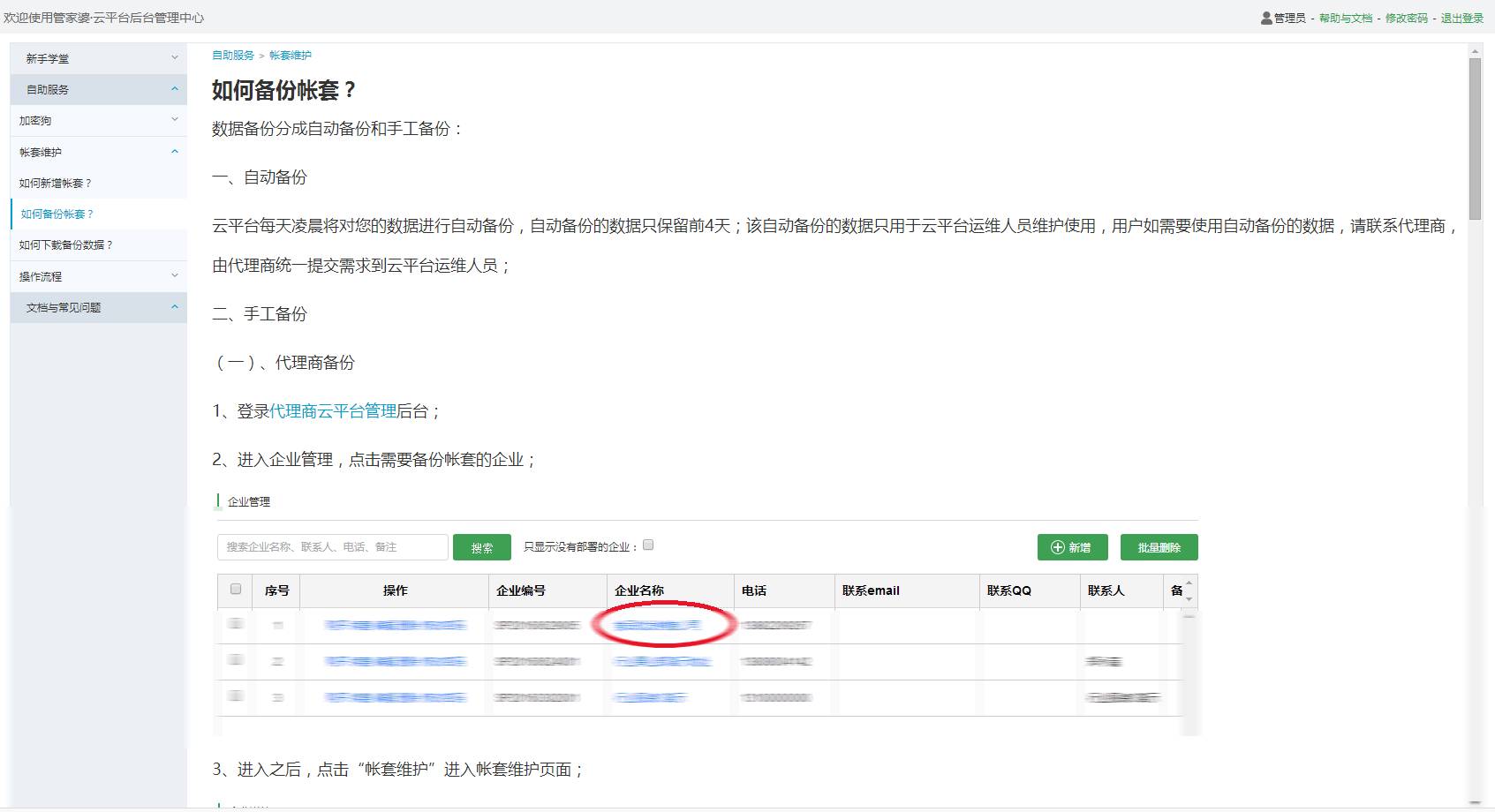Click the 批量删除 button
This screenshot has height=812, width=1495.
(1159, 547)
